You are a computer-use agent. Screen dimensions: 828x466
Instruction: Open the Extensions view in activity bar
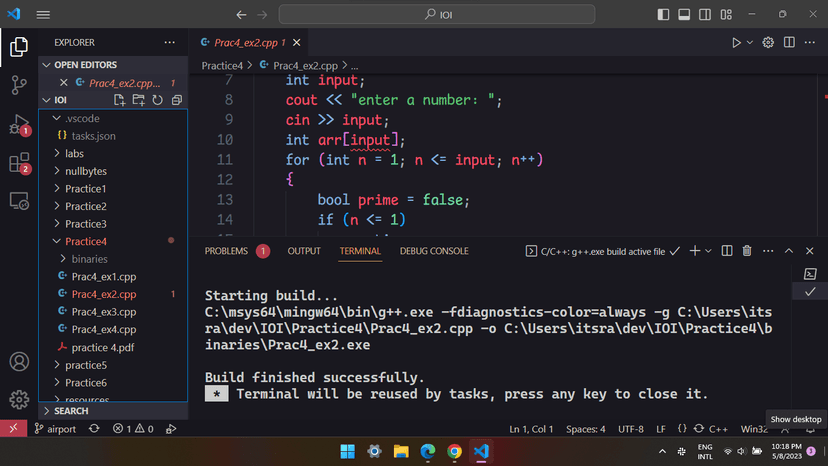(x=19, y=163)
